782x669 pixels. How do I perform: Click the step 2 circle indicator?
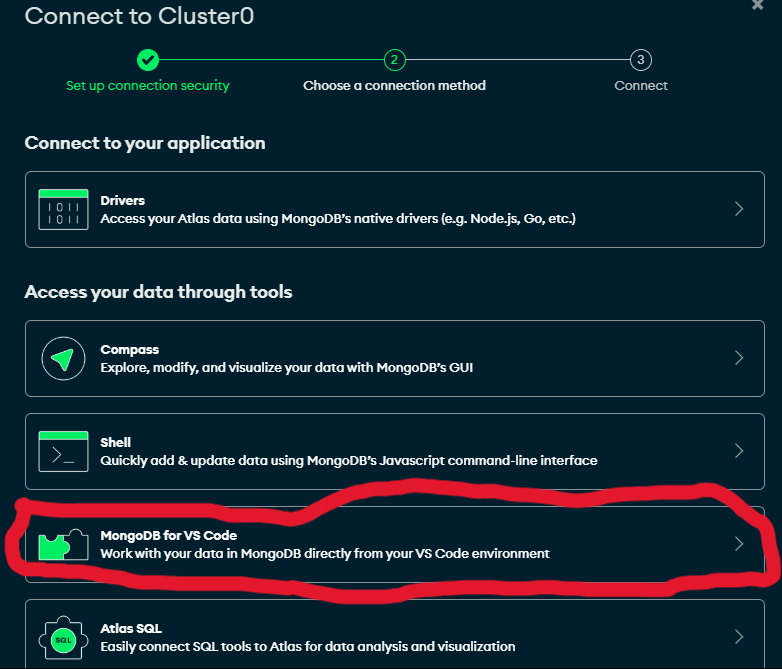point(394,60)
